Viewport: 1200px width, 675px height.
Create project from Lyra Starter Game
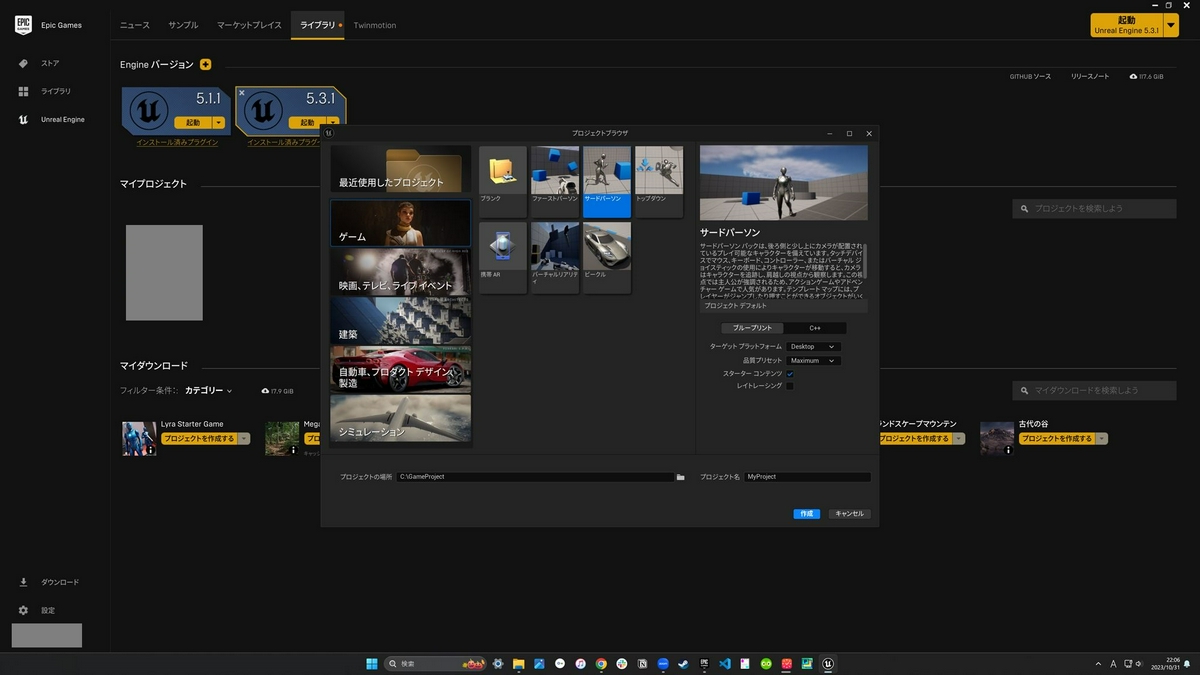point(199,439)
